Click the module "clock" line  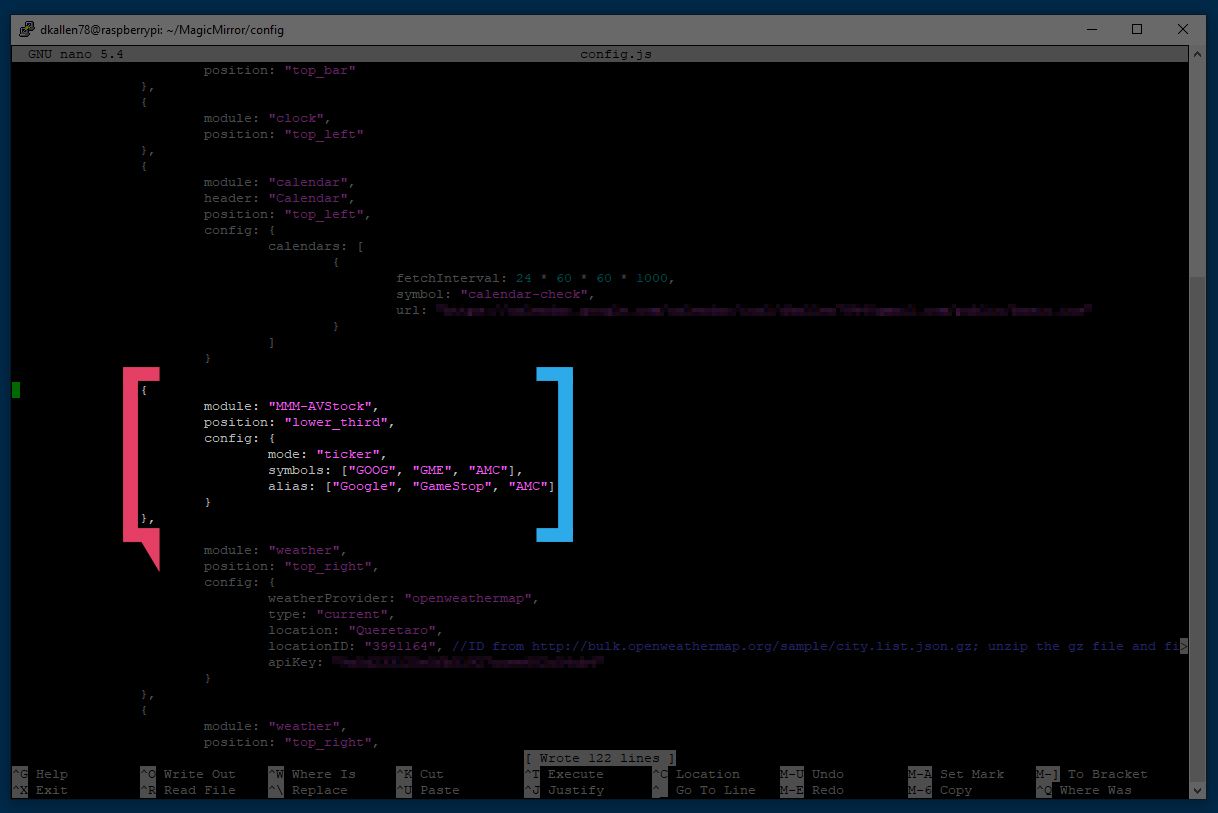[267, 118]
